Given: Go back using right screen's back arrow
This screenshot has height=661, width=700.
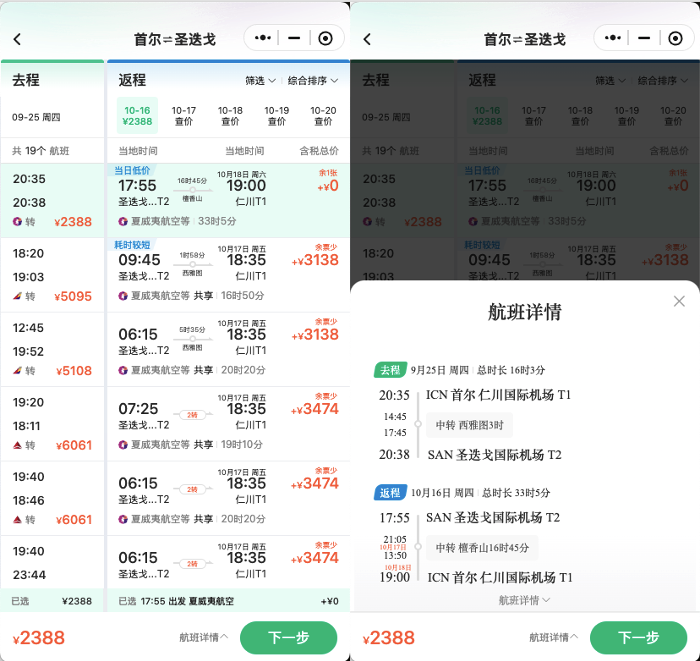Looking at the screenshot, I should (367, 39).
